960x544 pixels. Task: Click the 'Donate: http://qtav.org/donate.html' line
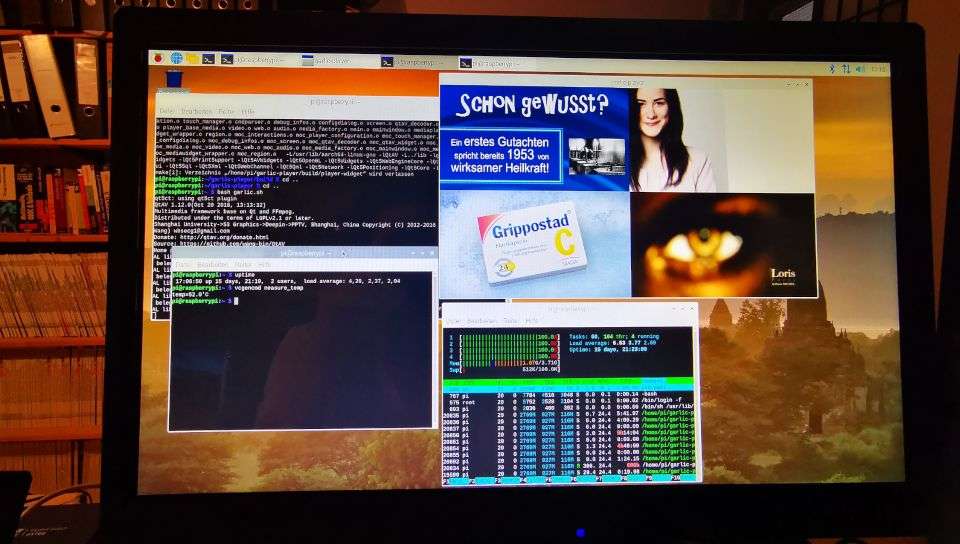211,237
